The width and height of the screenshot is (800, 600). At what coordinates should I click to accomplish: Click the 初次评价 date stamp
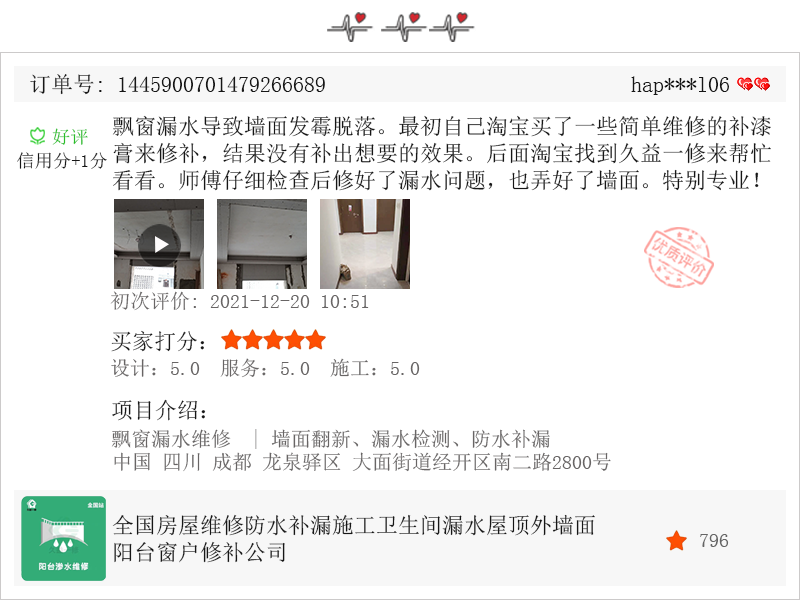(240, 302)
